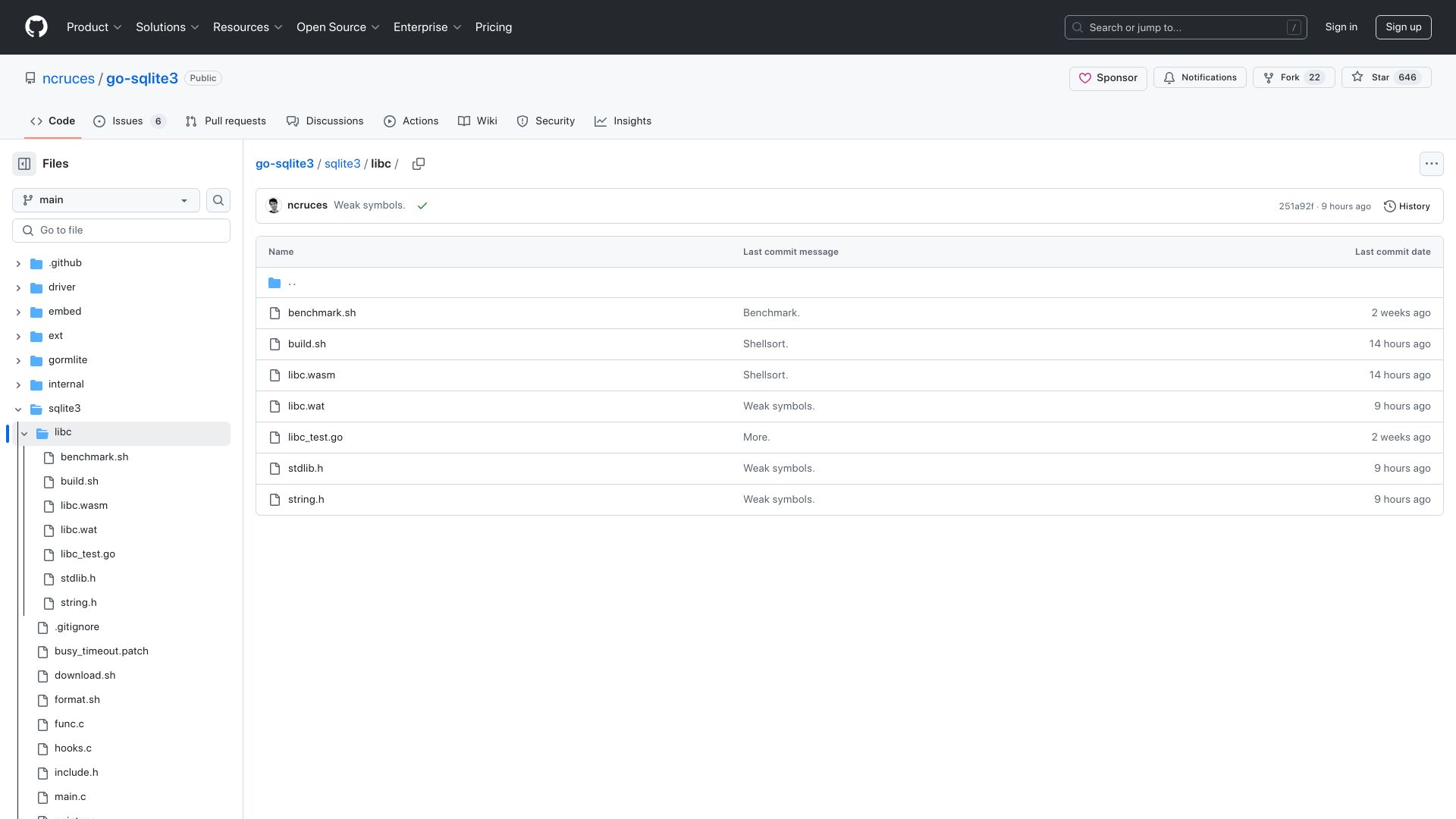The width and height of the screenshot is (1456, 819).
Task: Click the ncruces owner link
Action: [x=68, y=79]
